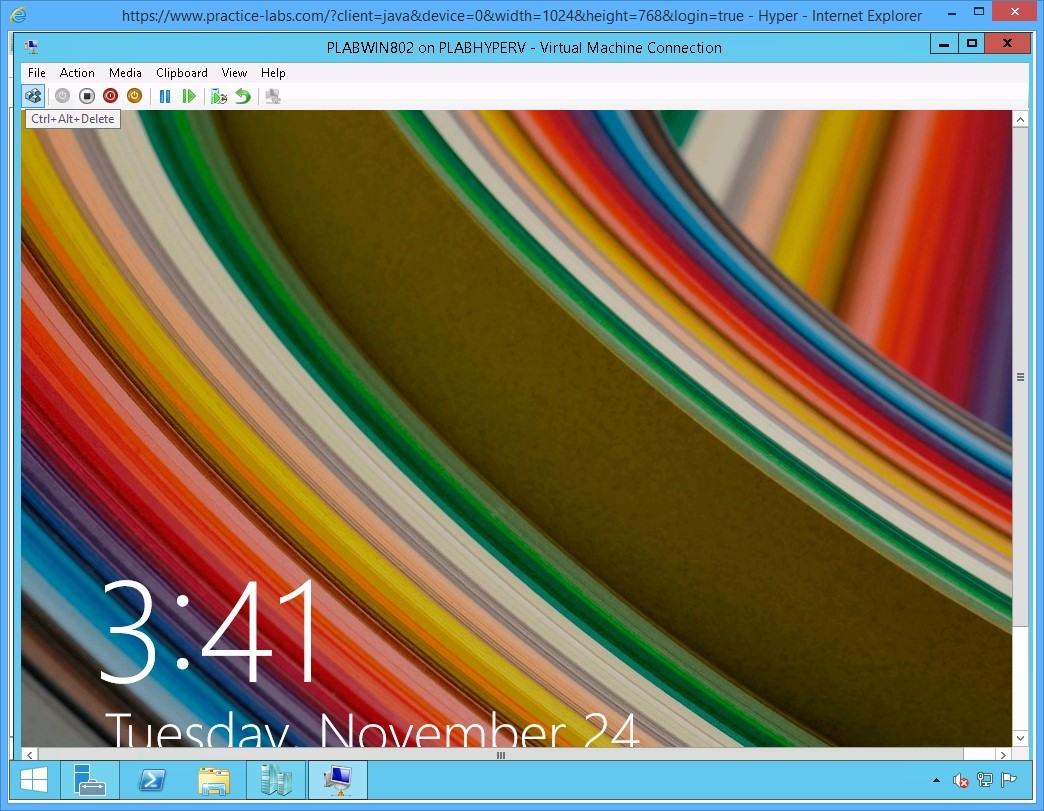Shut down the guest operating system
This screenshot has height=811, width=1044.
(110, 95)
